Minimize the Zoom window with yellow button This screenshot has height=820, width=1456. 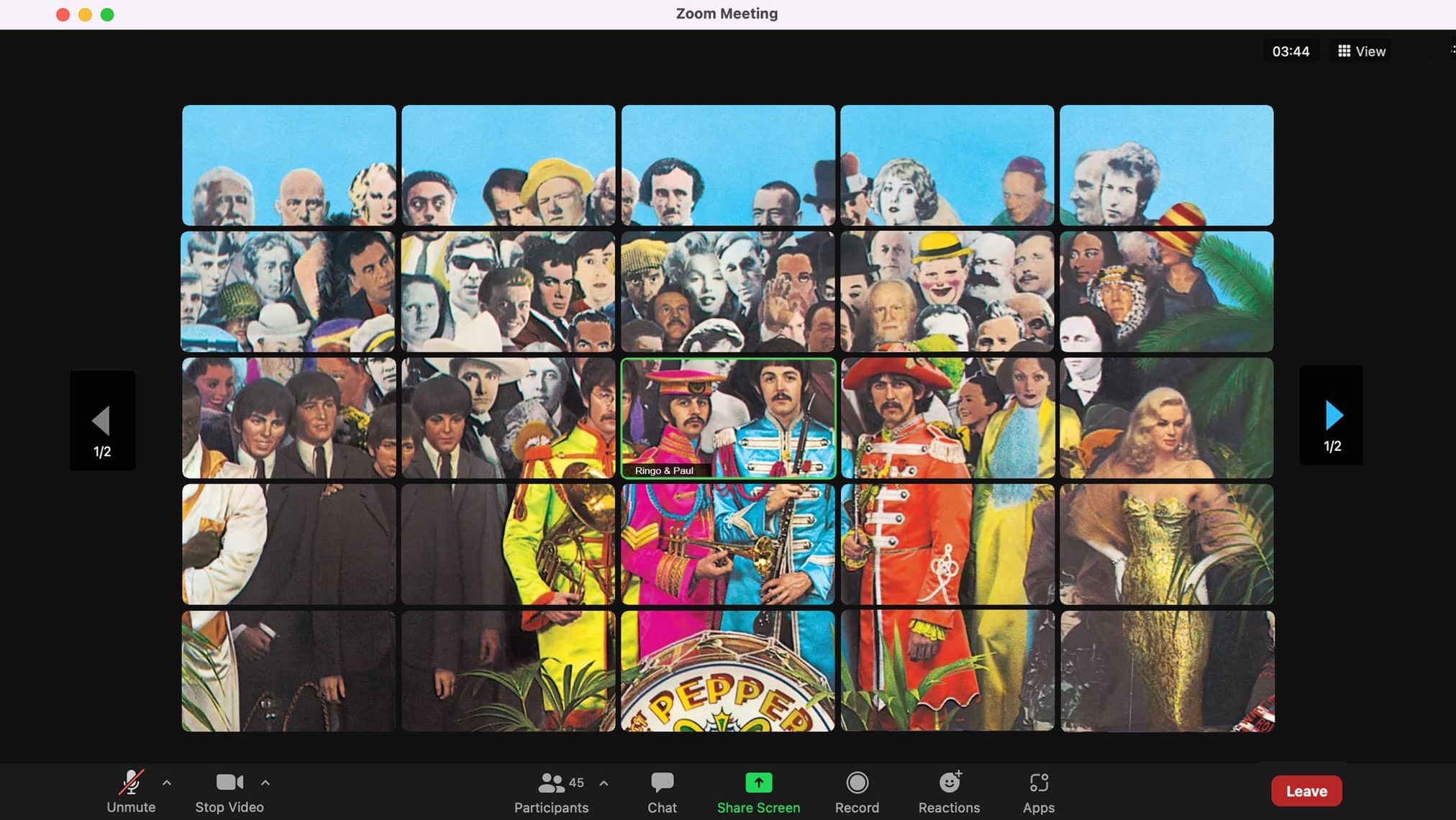(x=85, y=14)
